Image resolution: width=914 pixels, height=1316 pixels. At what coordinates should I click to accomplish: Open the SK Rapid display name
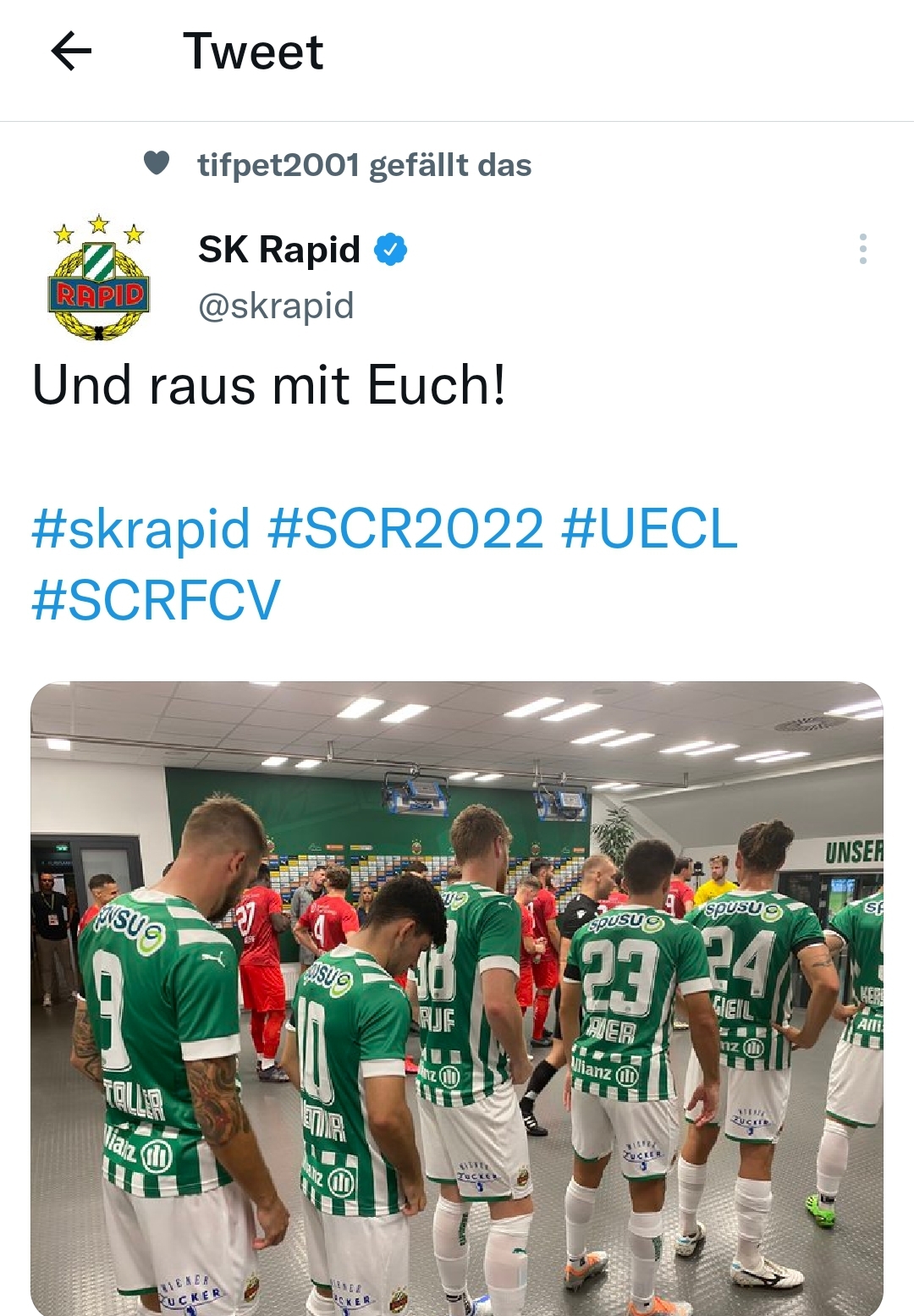click(279, 250)
